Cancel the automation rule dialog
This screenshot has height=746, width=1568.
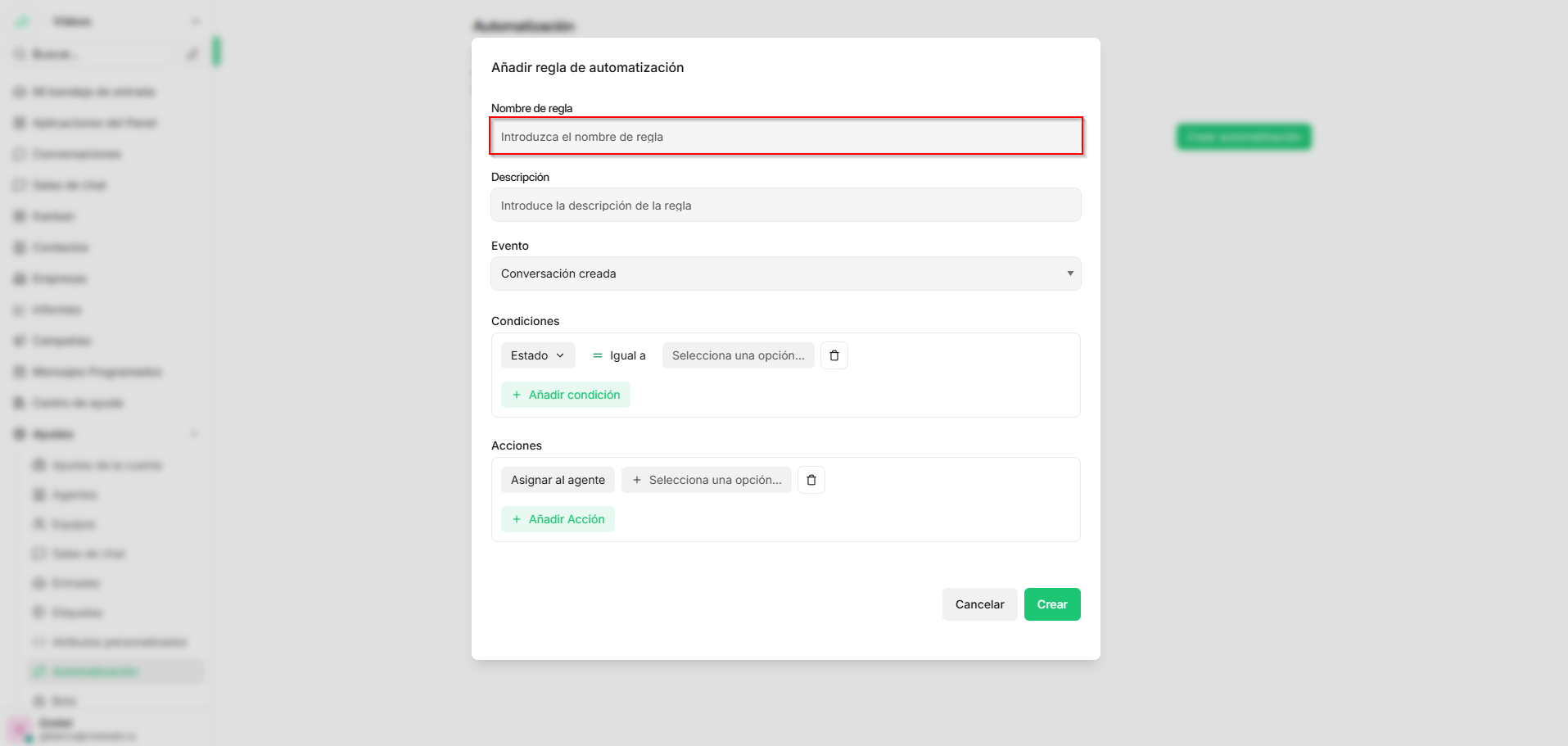979,604
